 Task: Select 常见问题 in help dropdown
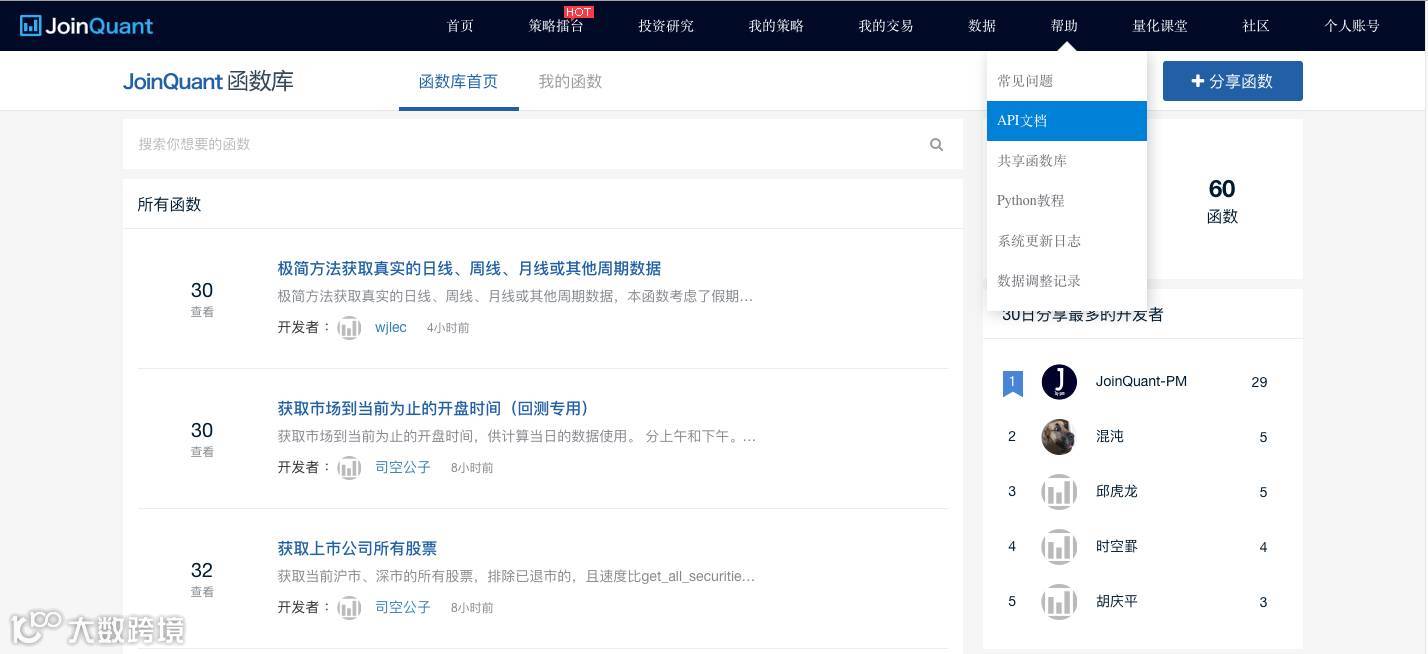(x=1066, y=81)
